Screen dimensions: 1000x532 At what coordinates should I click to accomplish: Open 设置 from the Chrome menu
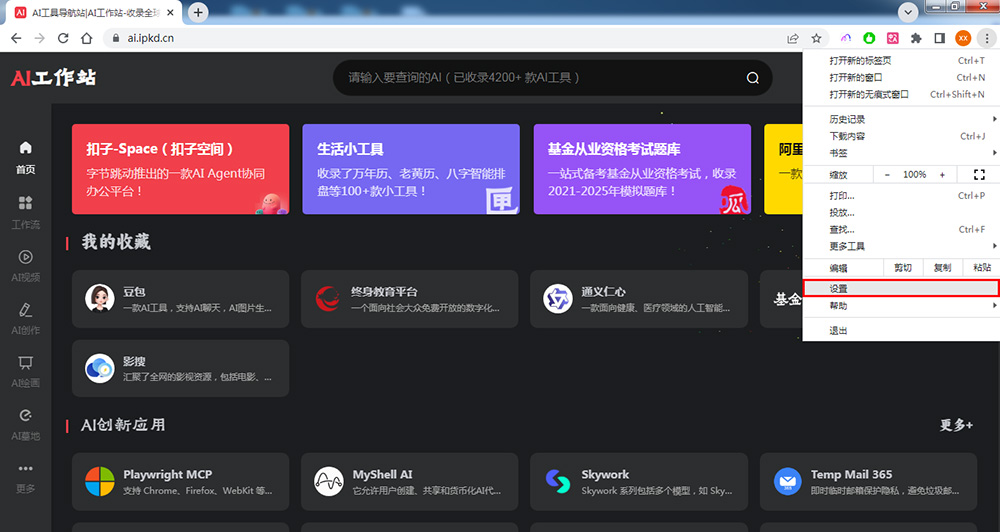(x=901, y=288)
